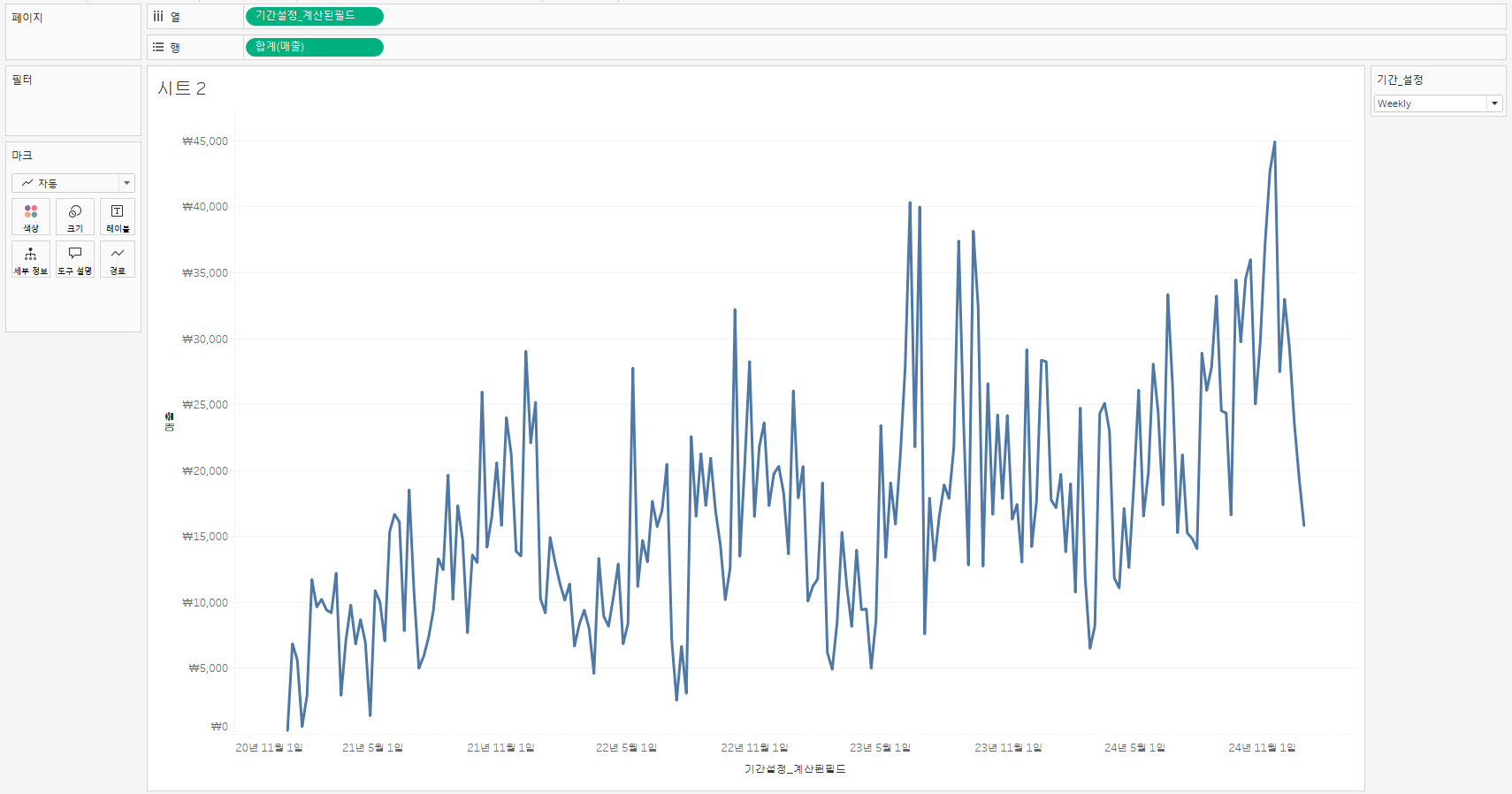The image size is (1512, 794).
Task: Click the x-axis label 23년 5월 1일
Action: [880, 748]
